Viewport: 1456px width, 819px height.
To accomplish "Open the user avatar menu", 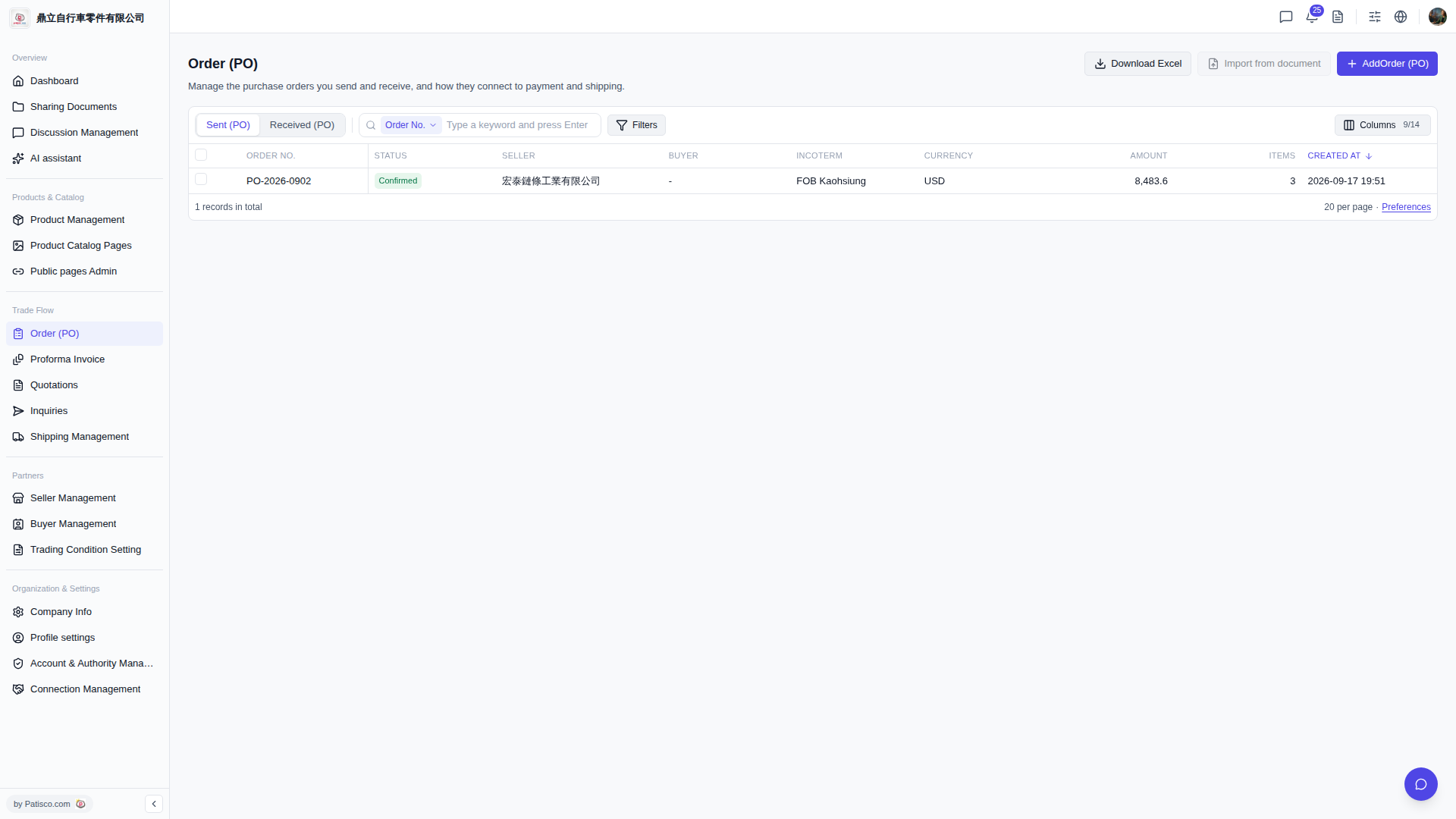I will click(1437, 17).
